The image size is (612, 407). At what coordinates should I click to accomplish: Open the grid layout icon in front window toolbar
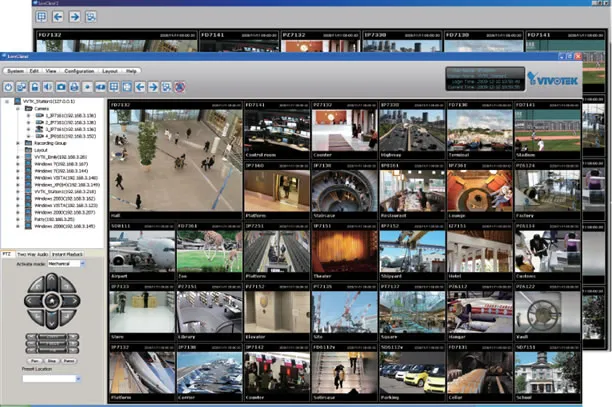[114, 87]
